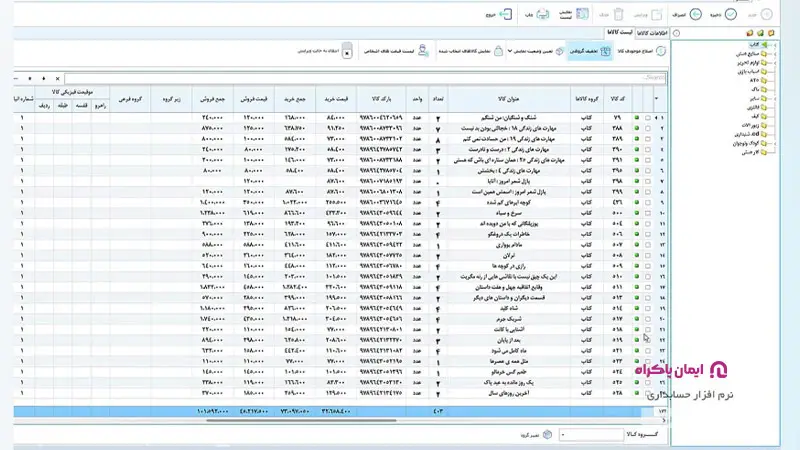Click the چاپ (print) printer icon
Image resolution: width=800 pixels, height=450 pixels.
(x=543, y=15)
